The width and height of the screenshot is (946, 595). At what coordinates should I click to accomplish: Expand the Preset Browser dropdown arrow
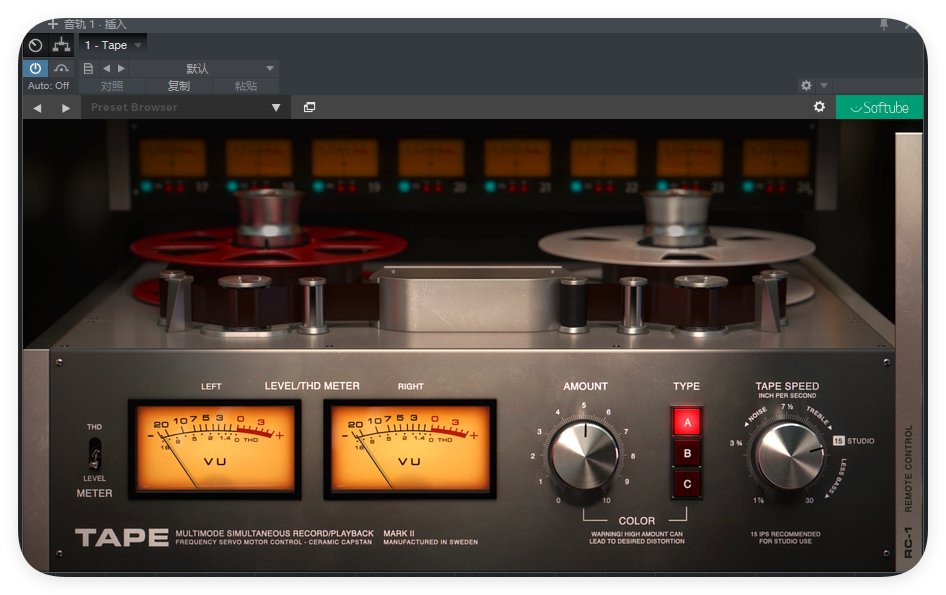[276, 107]
